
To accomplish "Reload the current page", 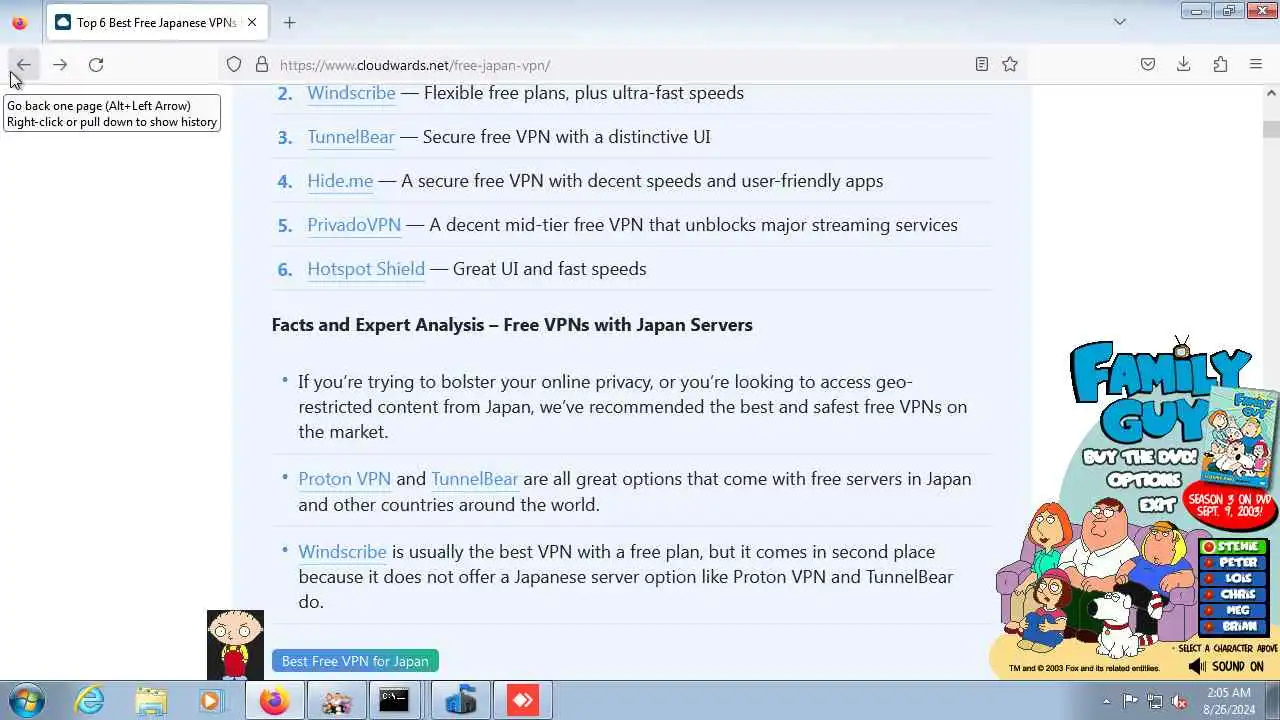I will click(96, 65).
